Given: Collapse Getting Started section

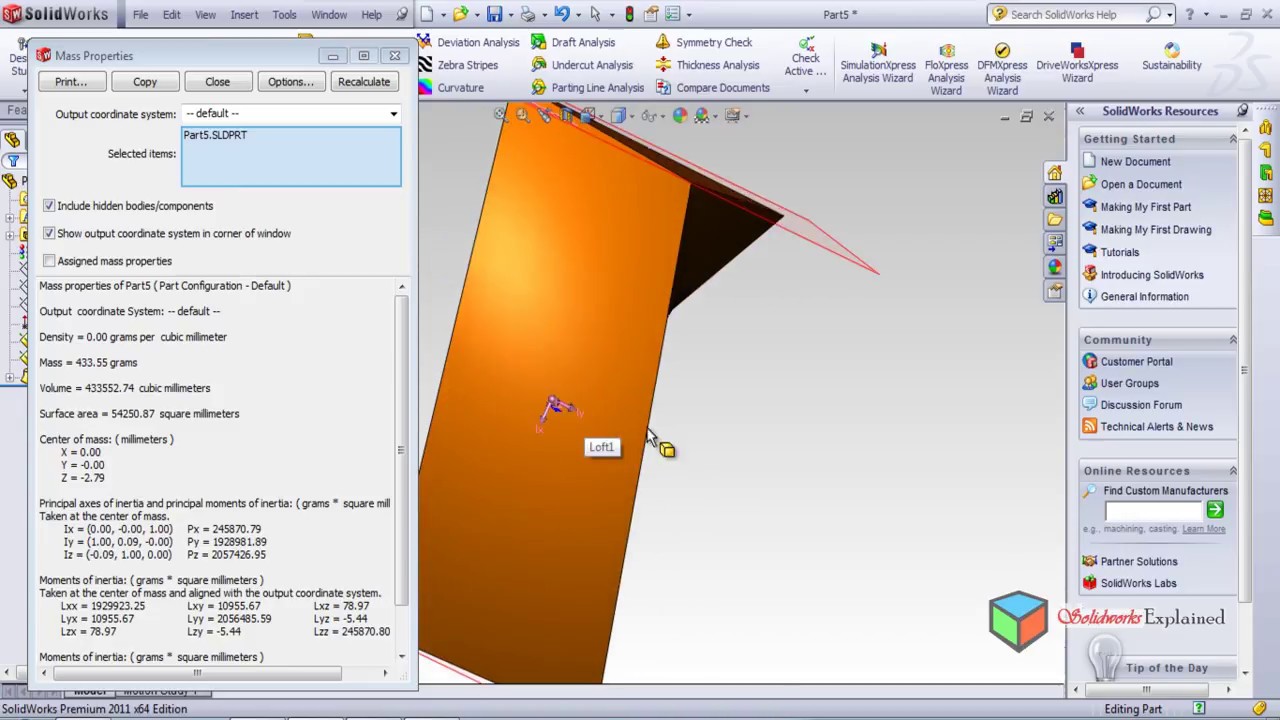Looking at the screenshot, I should 1232,139.
